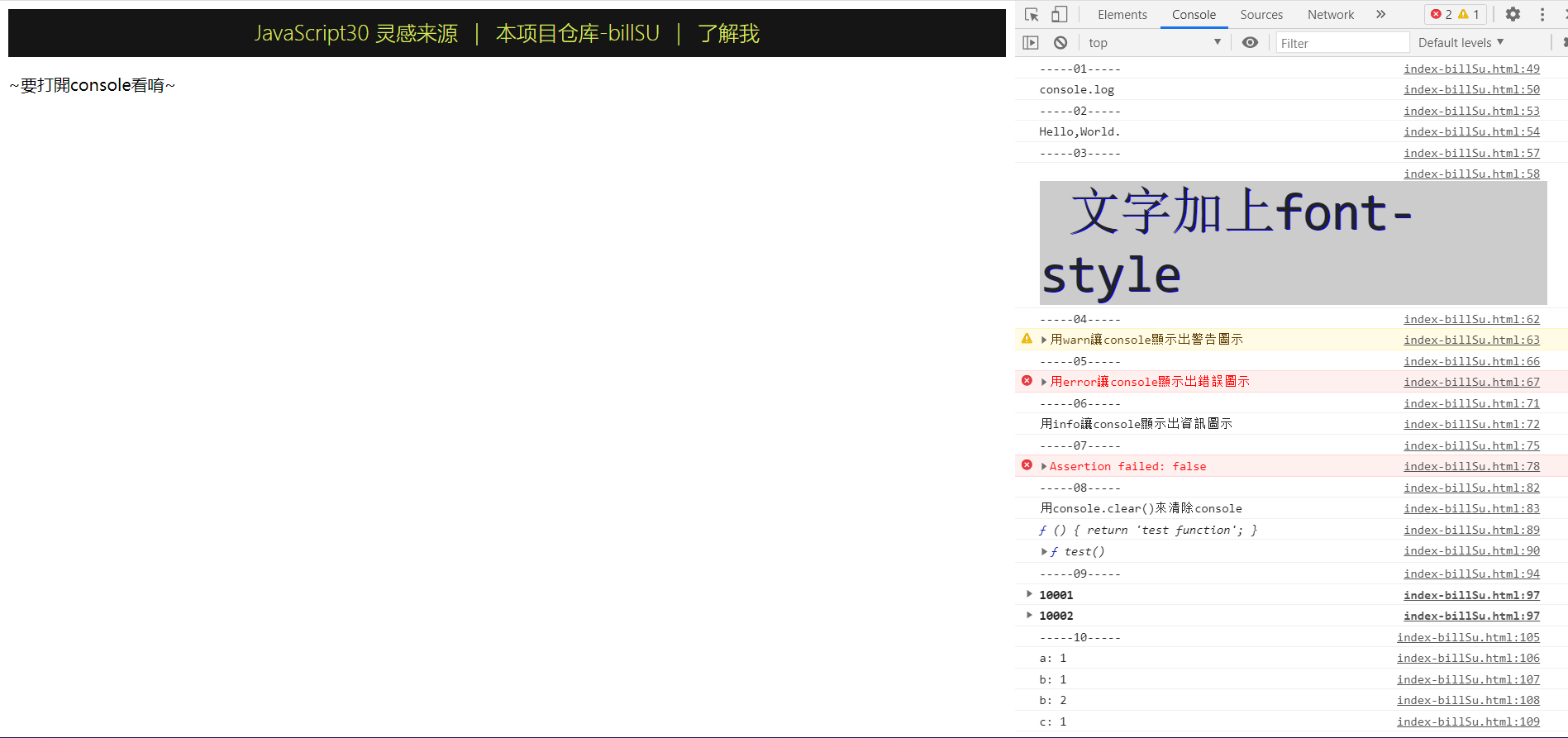Click the ~要打開console看唷~ page text
Screen dimensions: 1568x738
pyautogui.click(x=93, y=85)
